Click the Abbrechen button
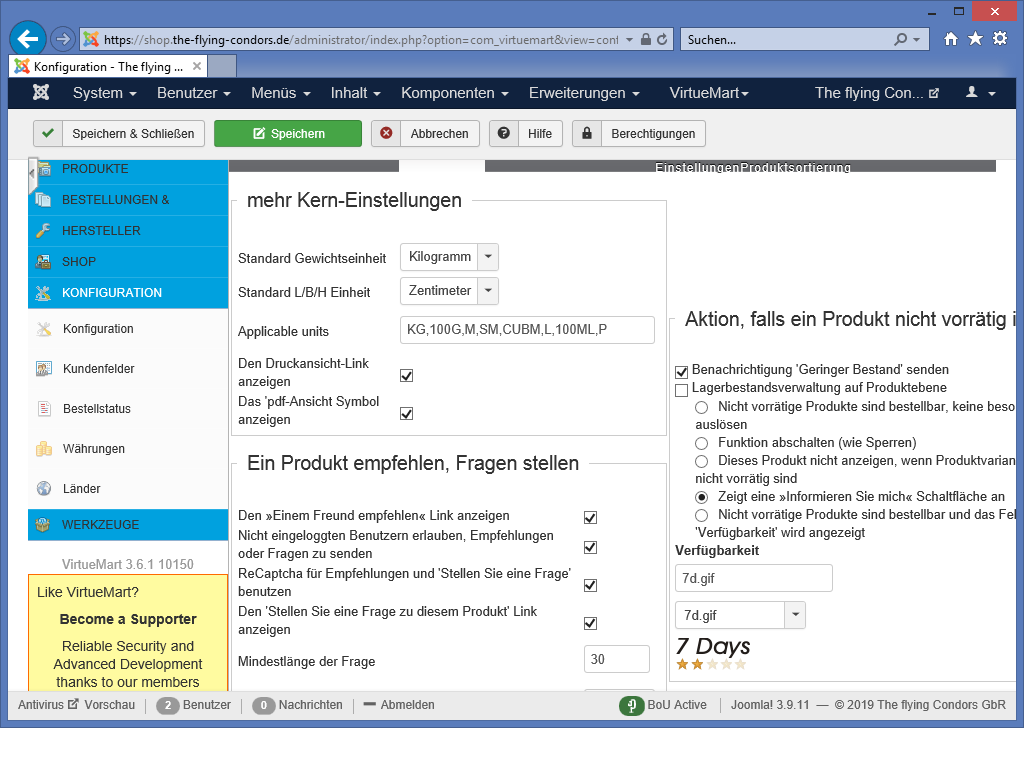 (425, 134)
